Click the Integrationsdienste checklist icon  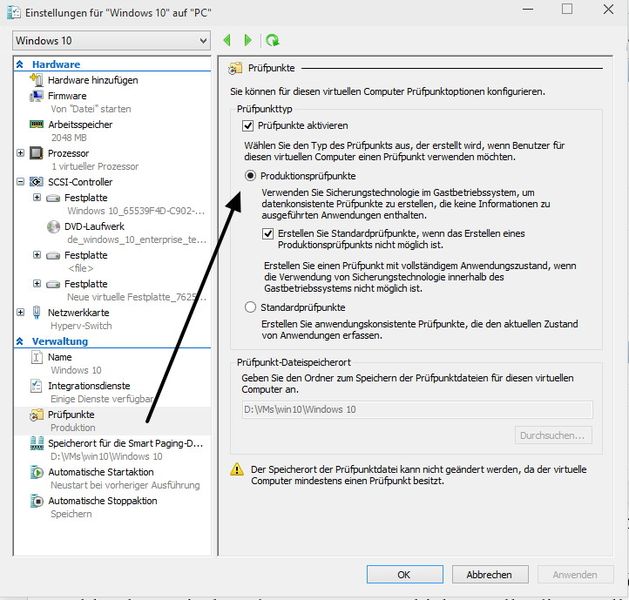(x=37, y=386)
